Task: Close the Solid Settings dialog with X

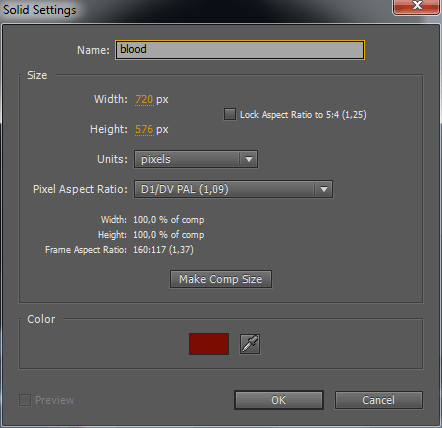Action: (416, 6)
